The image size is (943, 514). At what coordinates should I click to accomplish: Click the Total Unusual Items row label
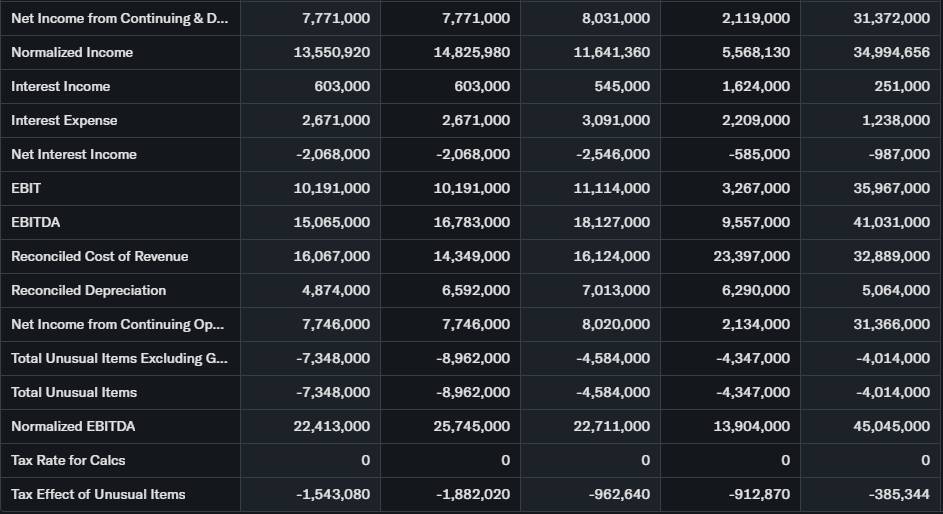click(x=74, y=392)
